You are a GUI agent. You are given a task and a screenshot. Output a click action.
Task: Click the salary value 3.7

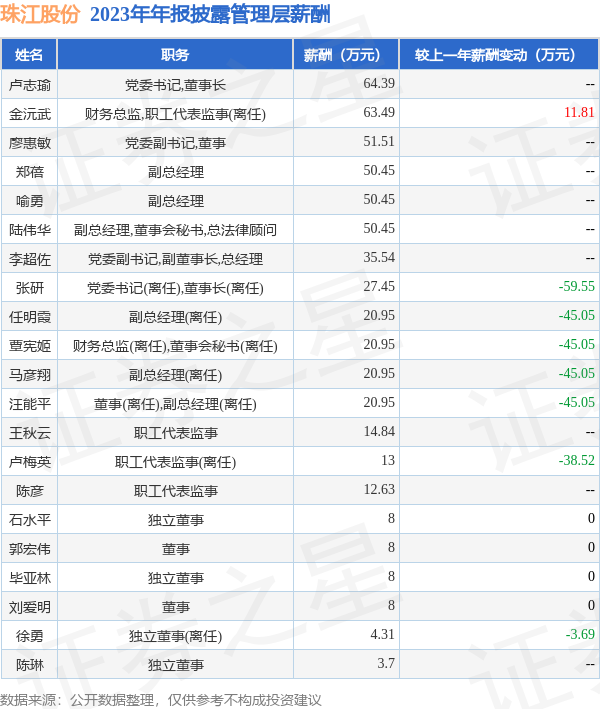point(386,663)
